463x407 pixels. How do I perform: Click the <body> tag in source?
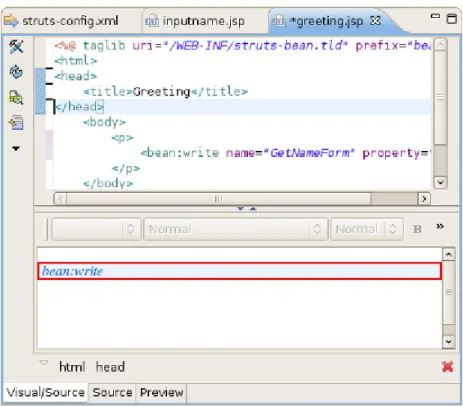(104, 122)
